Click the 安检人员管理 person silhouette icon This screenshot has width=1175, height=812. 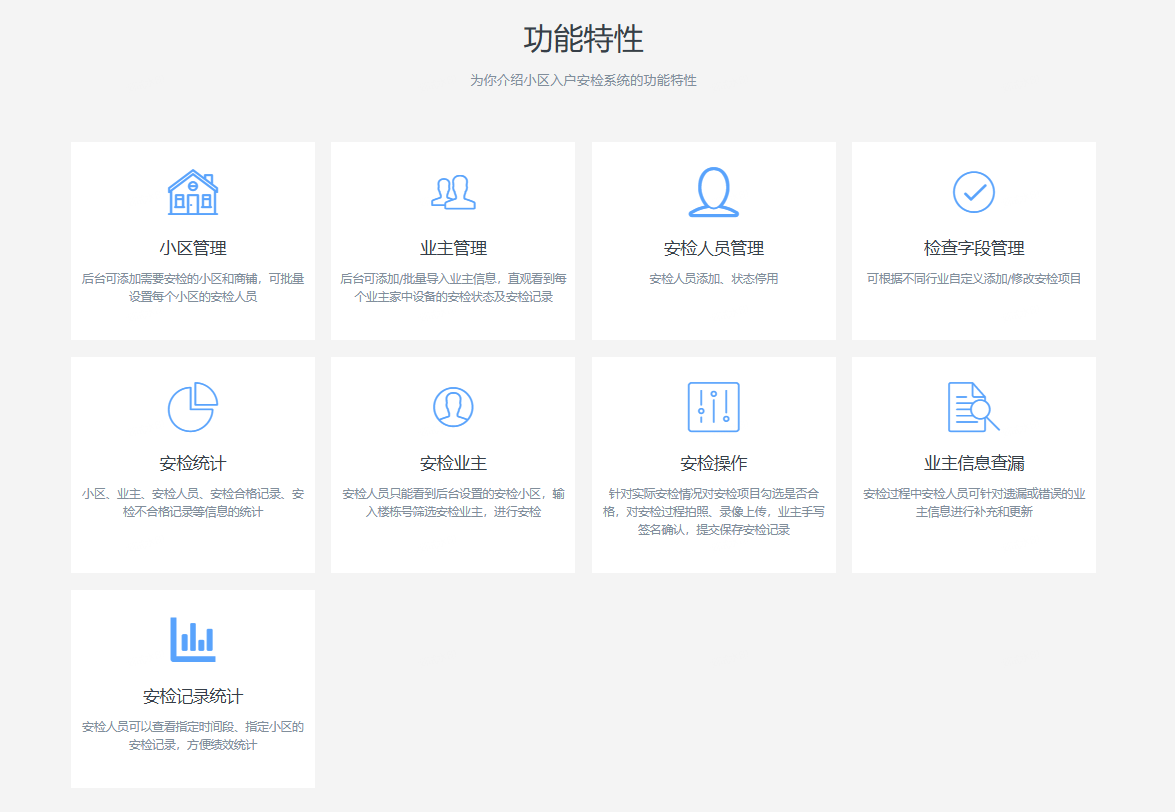(x=714, y=192)
